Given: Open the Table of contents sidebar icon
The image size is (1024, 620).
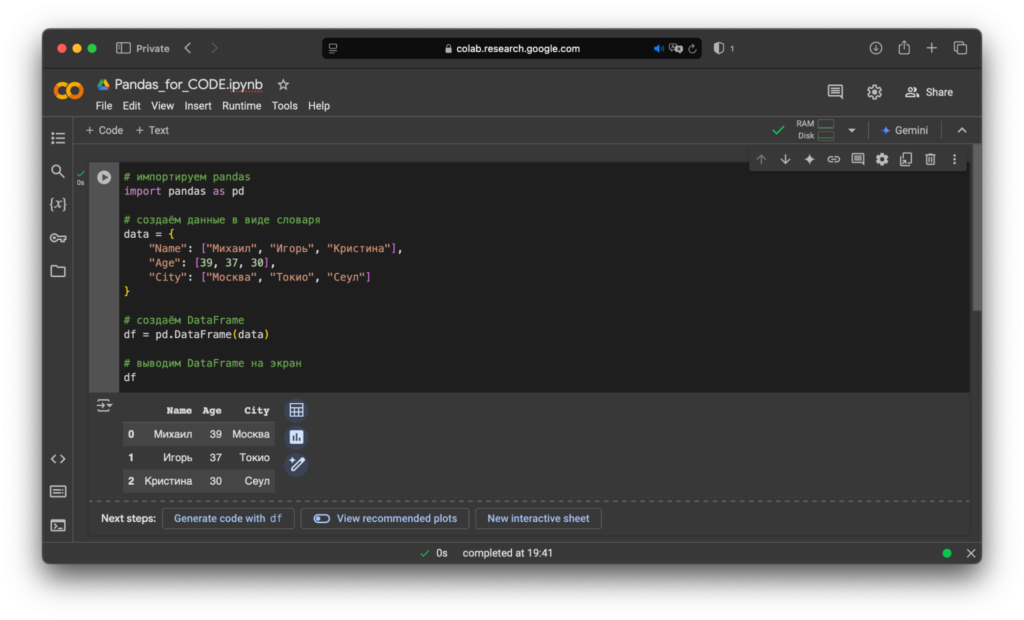Looking at the screenshot, I should coord(58,138).
